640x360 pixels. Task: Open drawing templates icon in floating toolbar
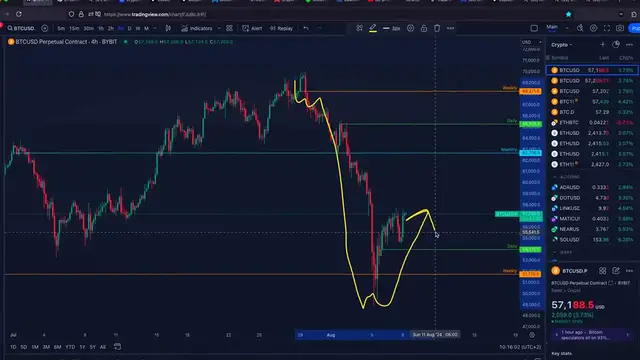[x=359, y=28]
